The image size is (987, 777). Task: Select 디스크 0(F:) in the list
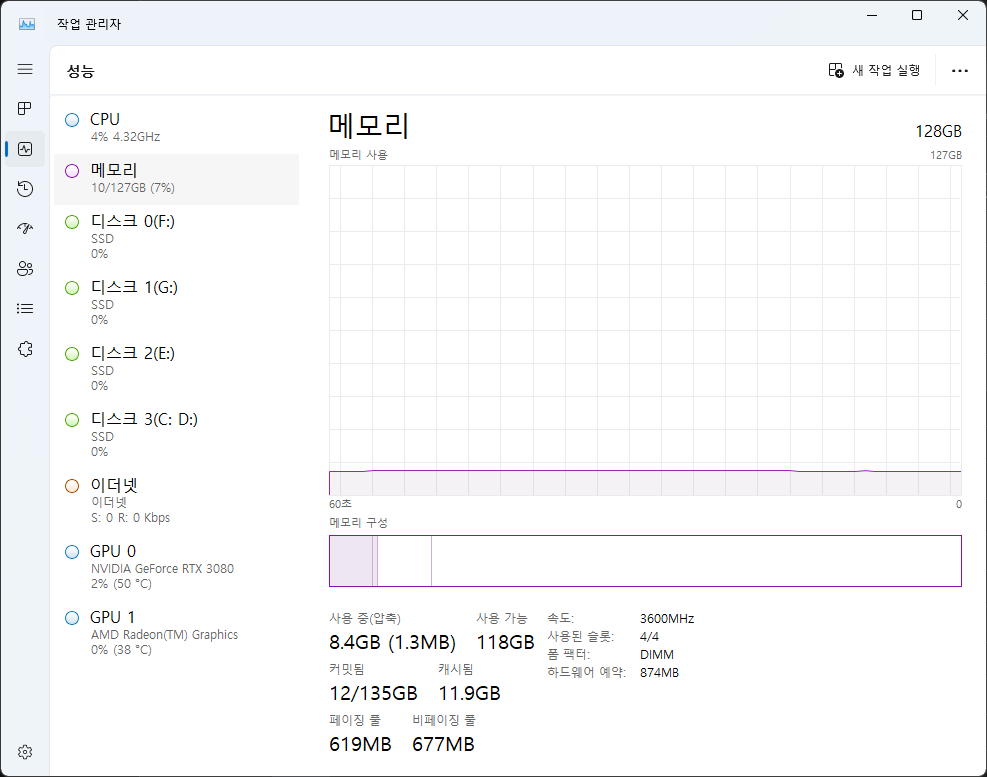click(176, 236)
